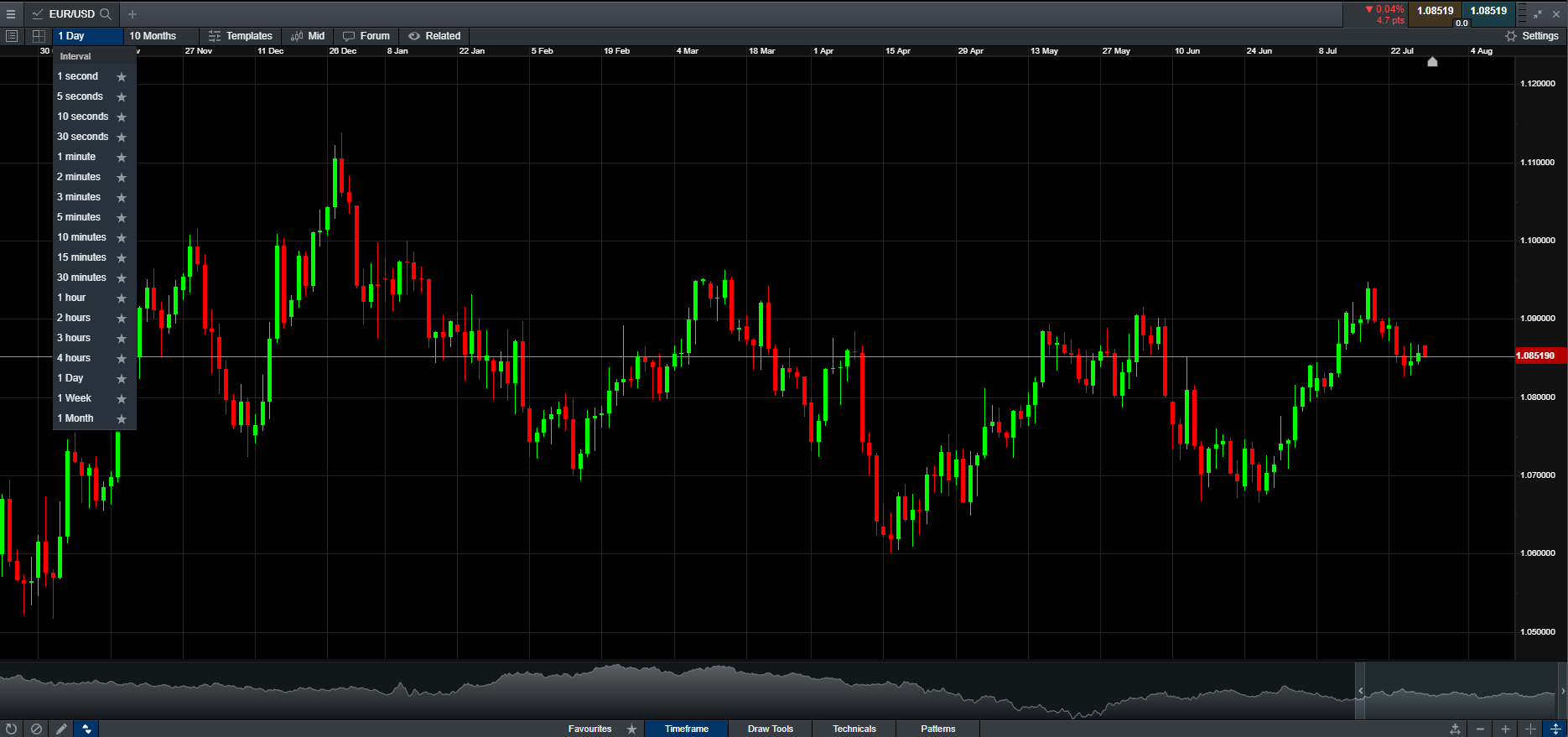This screenshot has width=1568, height=737.
Task: Favourite the 10 minutes interval star
Action: (x=122, y=238)
